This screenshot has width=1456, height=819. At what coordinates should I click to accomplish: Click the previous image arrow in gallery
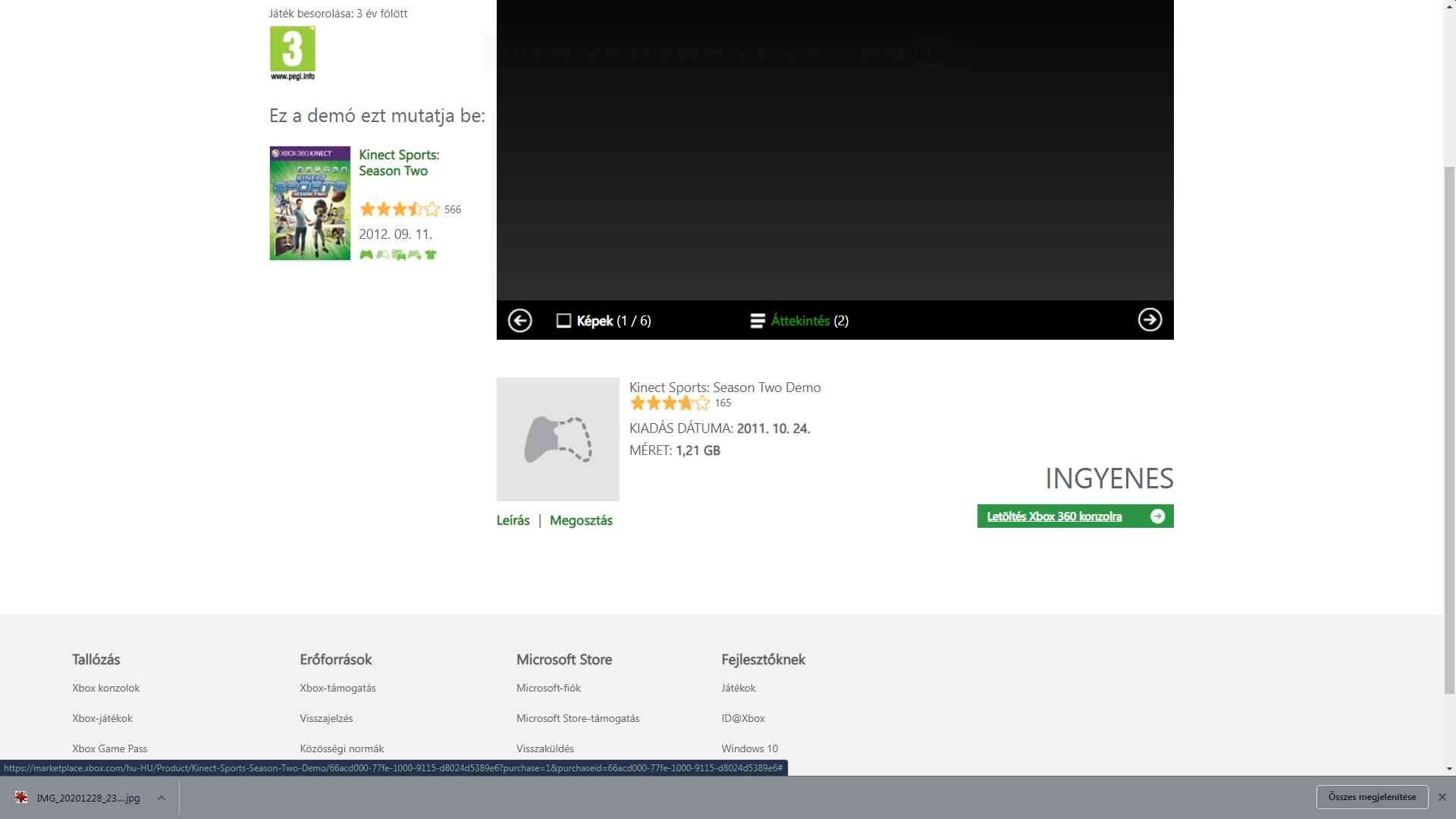[519, 320]
